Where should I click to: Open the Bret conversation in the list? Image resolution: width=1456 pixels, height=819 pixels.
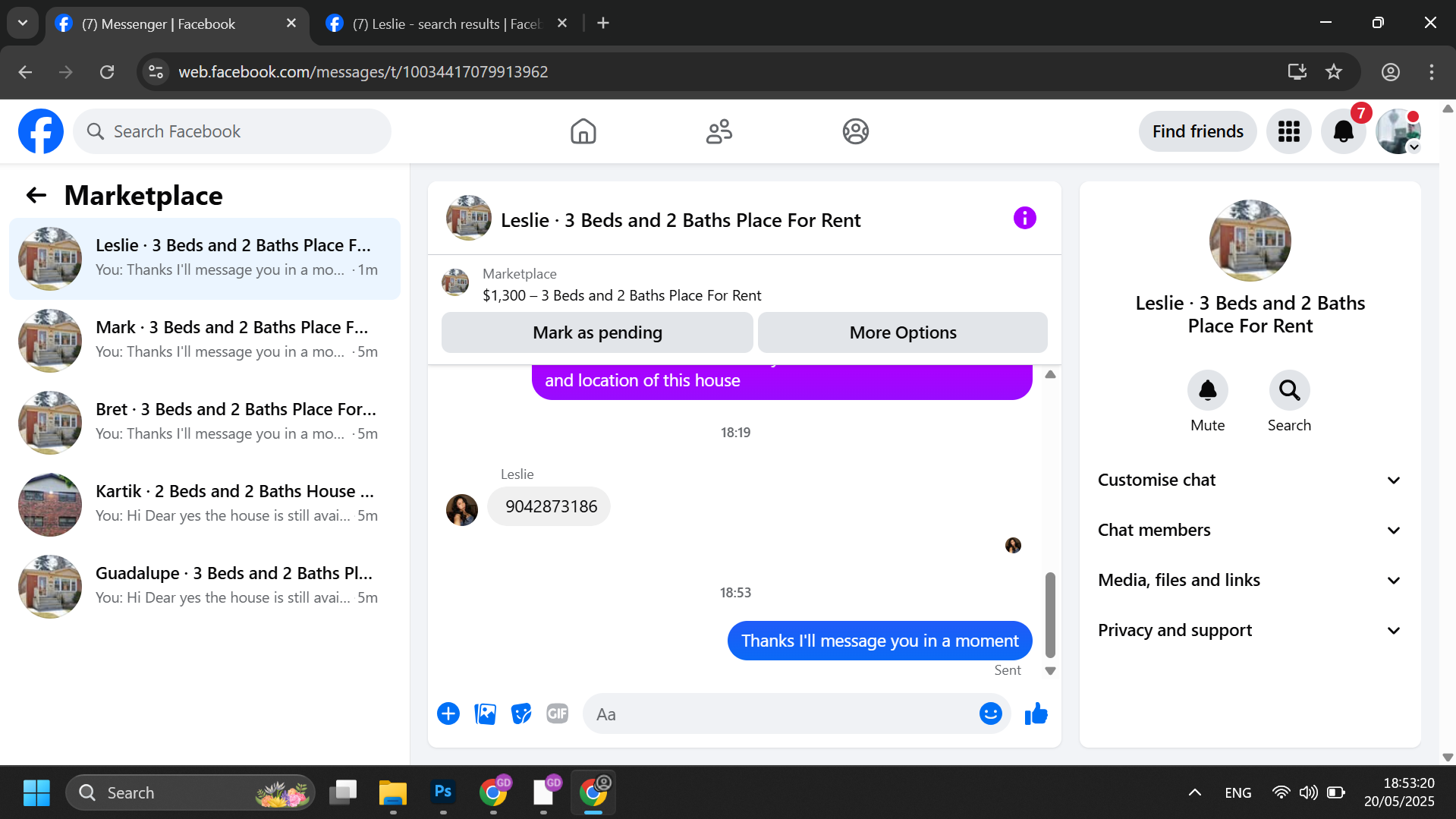[x=205, y=422]
